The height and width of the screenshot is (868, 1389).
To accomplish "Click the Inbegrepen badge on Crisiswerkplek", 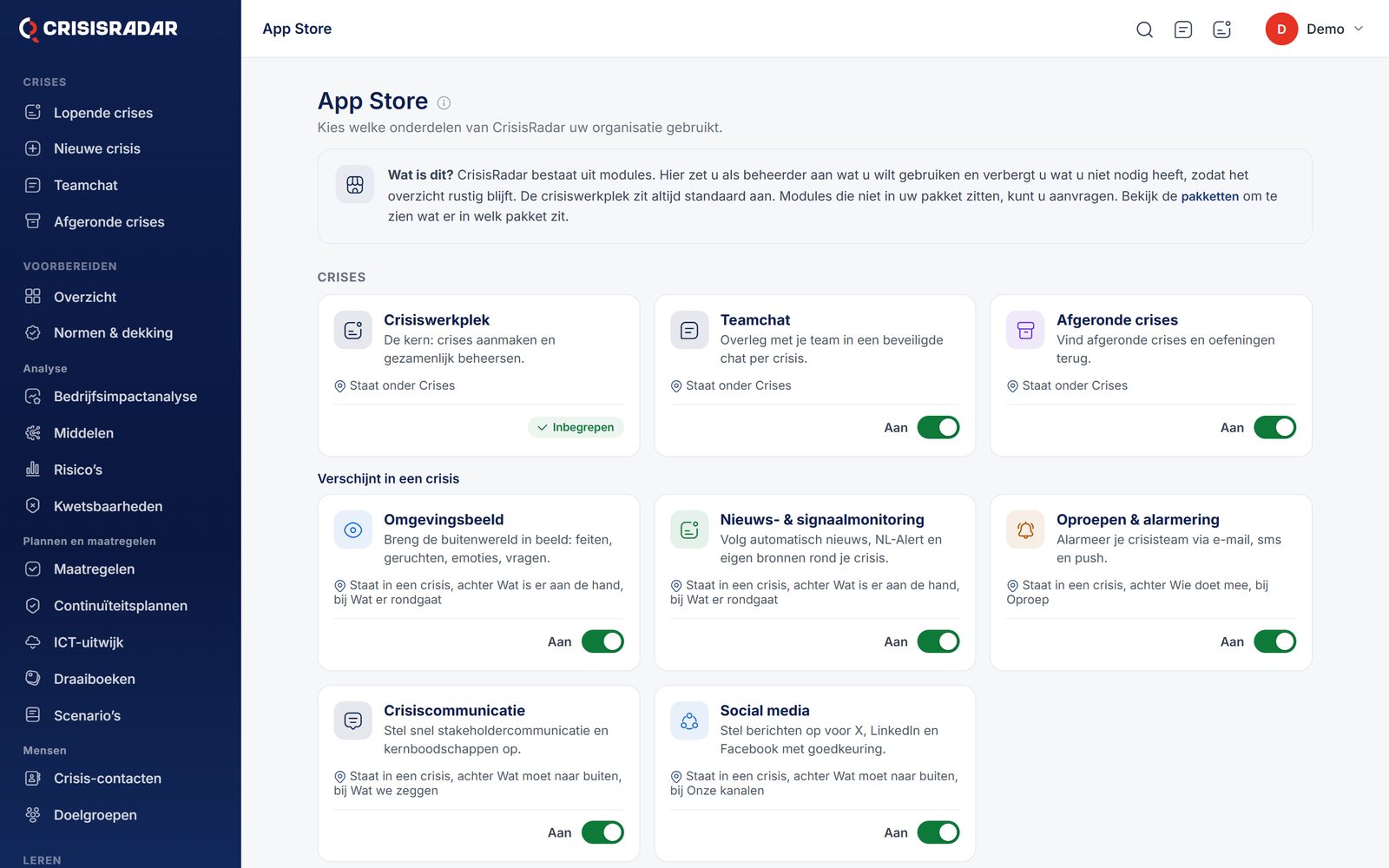I will pyautogui.click(x=576, y=427).
